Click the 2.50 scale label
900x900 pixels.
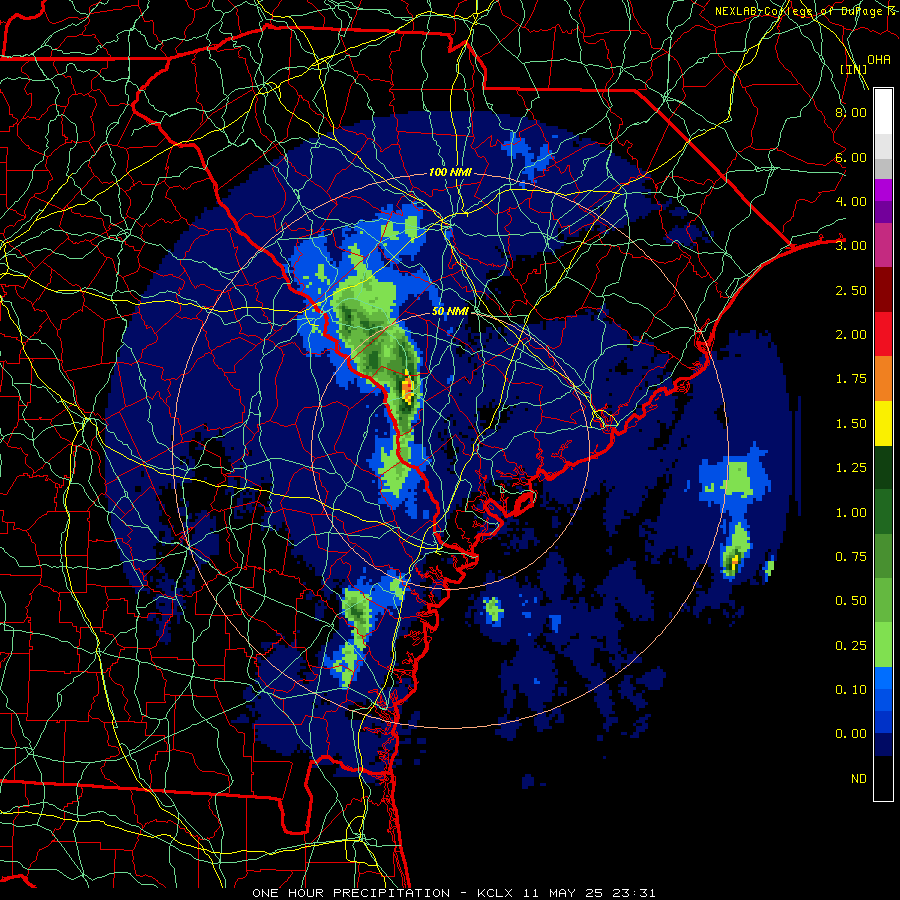coord(851,290)
